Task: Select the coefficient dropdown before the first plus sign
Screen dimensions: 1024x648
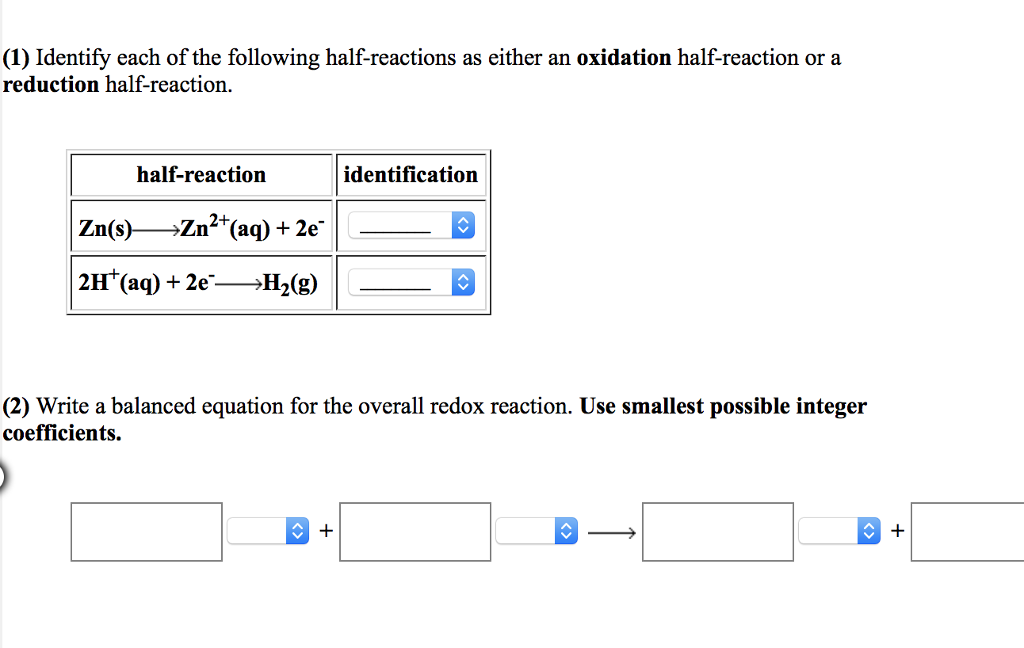Action: (270, 531)
